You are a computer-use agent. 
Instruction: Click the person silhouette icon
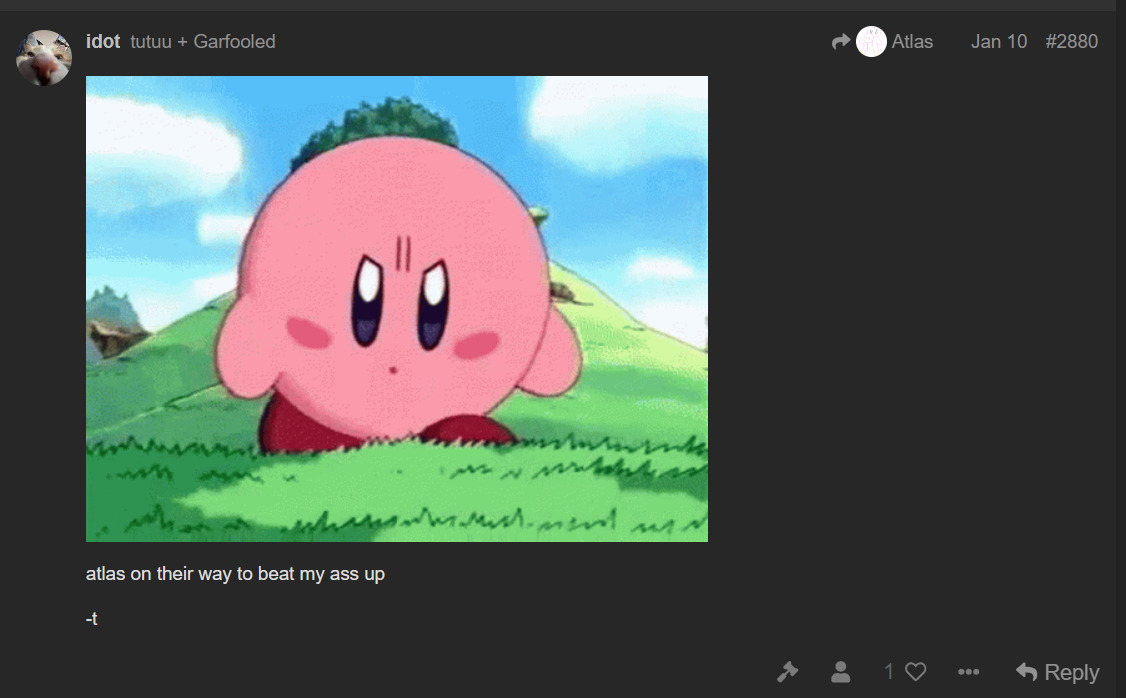840,672
